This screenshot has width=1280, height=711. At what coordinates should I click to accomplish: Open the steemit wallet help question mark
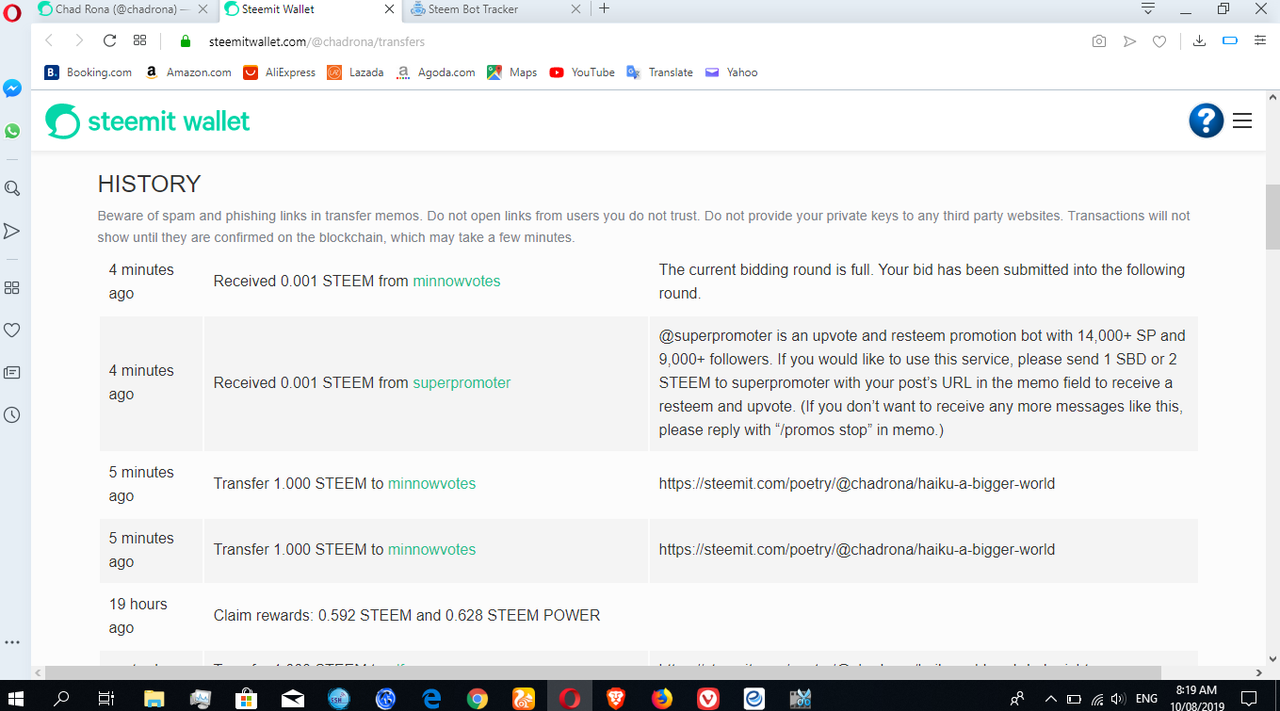point(1206,121)
